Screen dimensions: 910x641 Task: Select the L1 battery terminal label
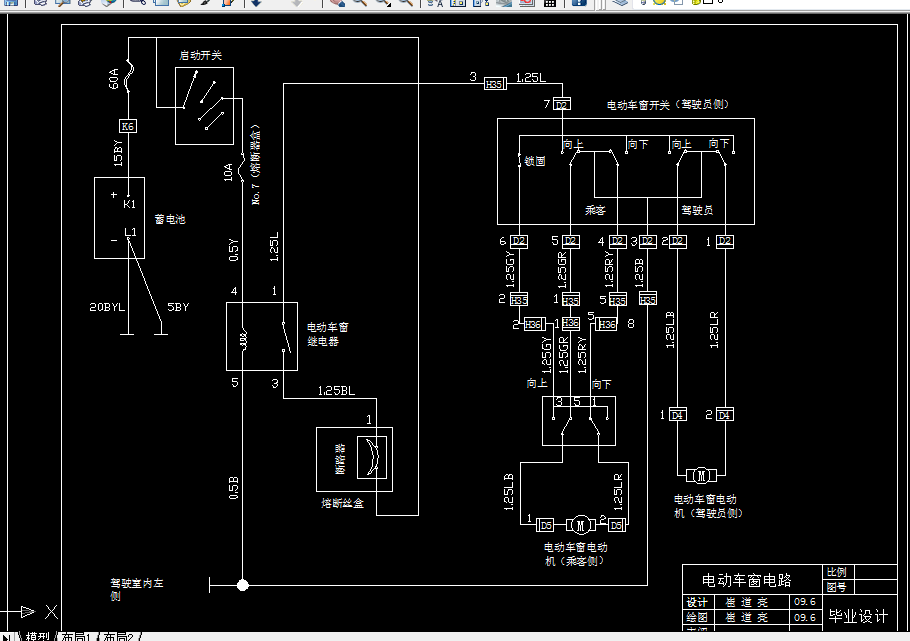pos(131,232)
